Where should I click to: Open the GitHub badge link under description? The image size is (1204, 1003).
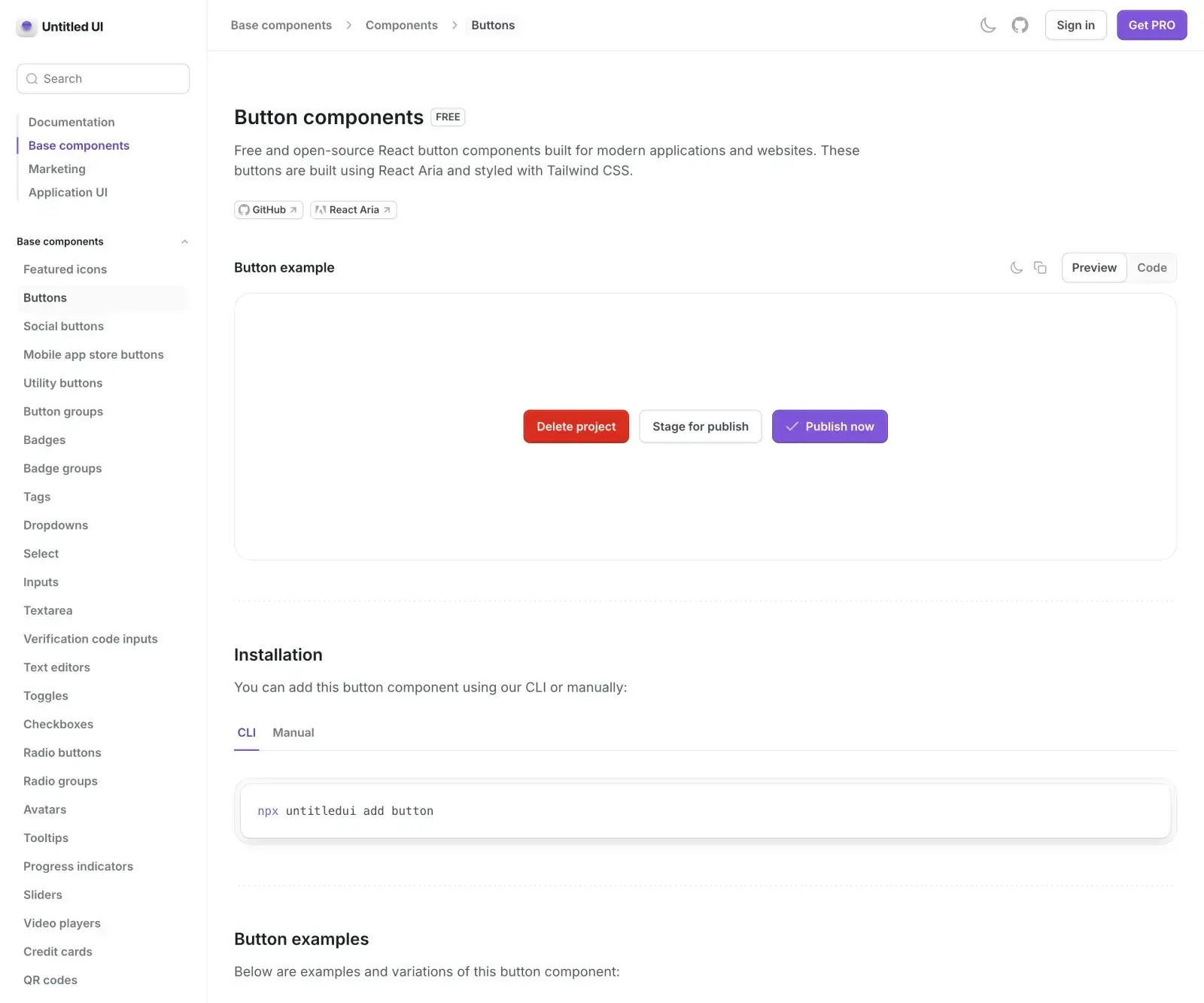coord(268,210)
